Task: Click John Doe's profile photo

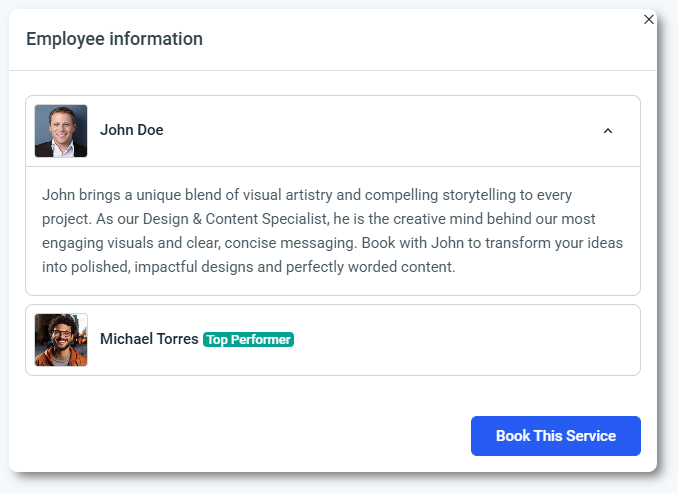Action: coord(61,131)
